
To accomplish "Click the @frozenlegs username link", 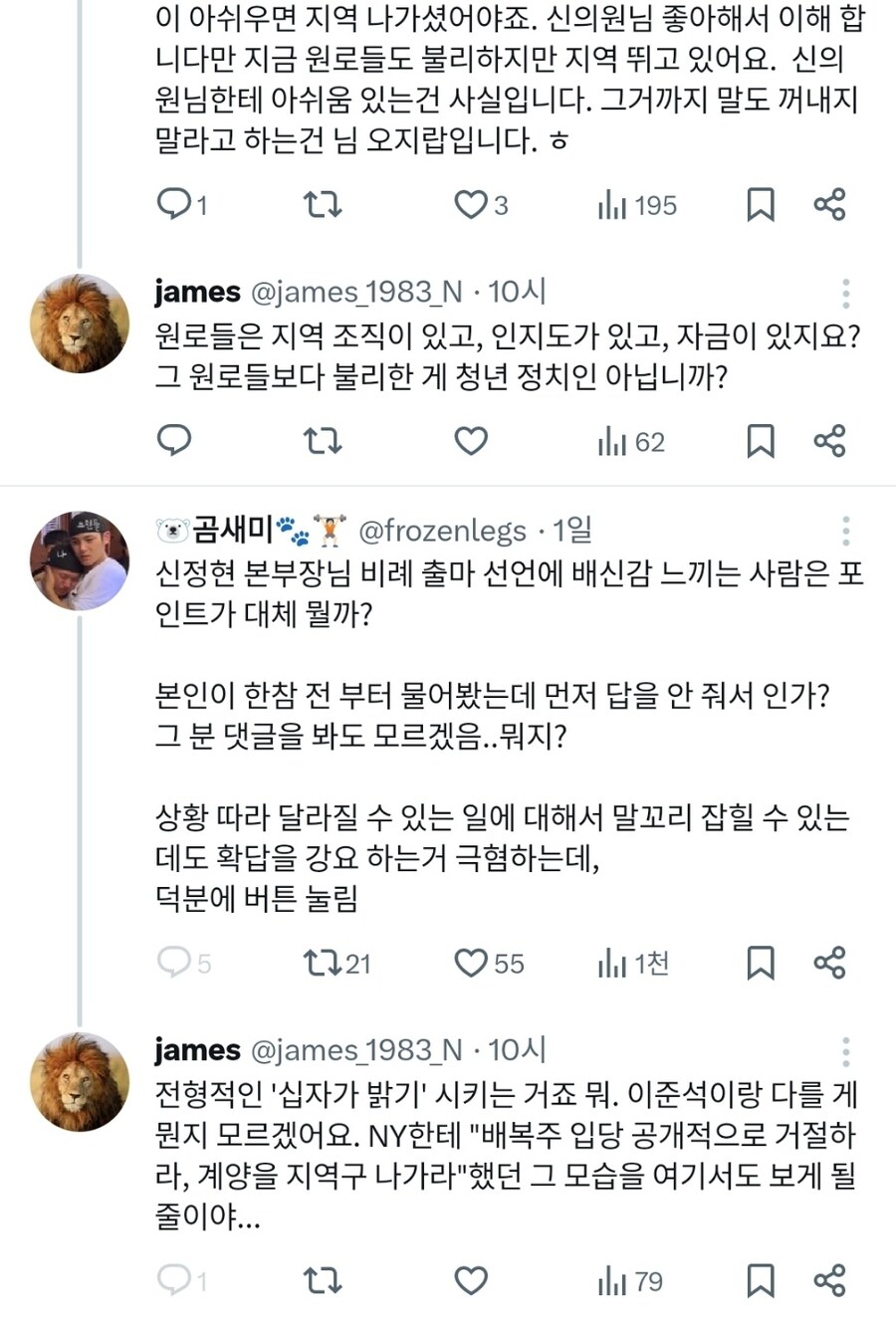I will tap(447, 532).
